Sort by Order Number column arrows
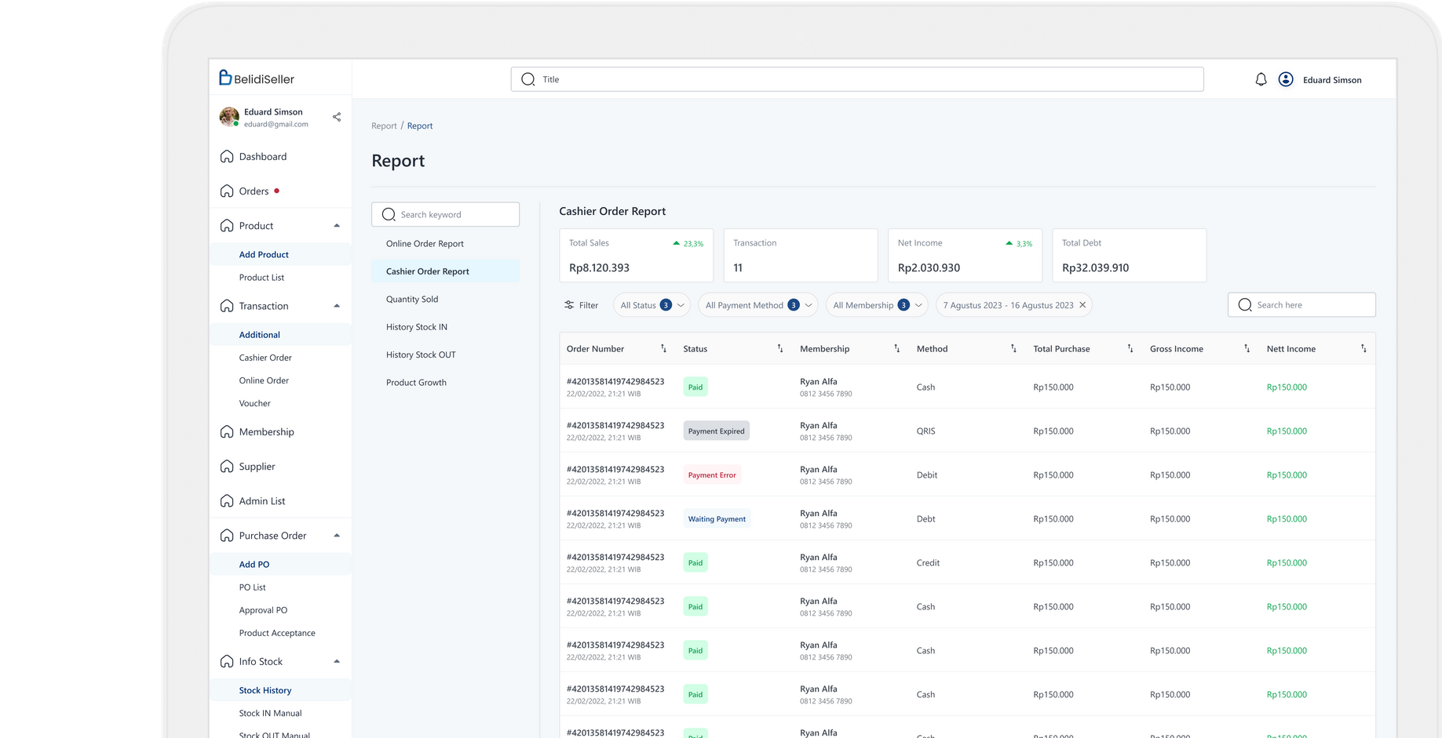Viewport: 1442px width, 738px height. point(663,349)
